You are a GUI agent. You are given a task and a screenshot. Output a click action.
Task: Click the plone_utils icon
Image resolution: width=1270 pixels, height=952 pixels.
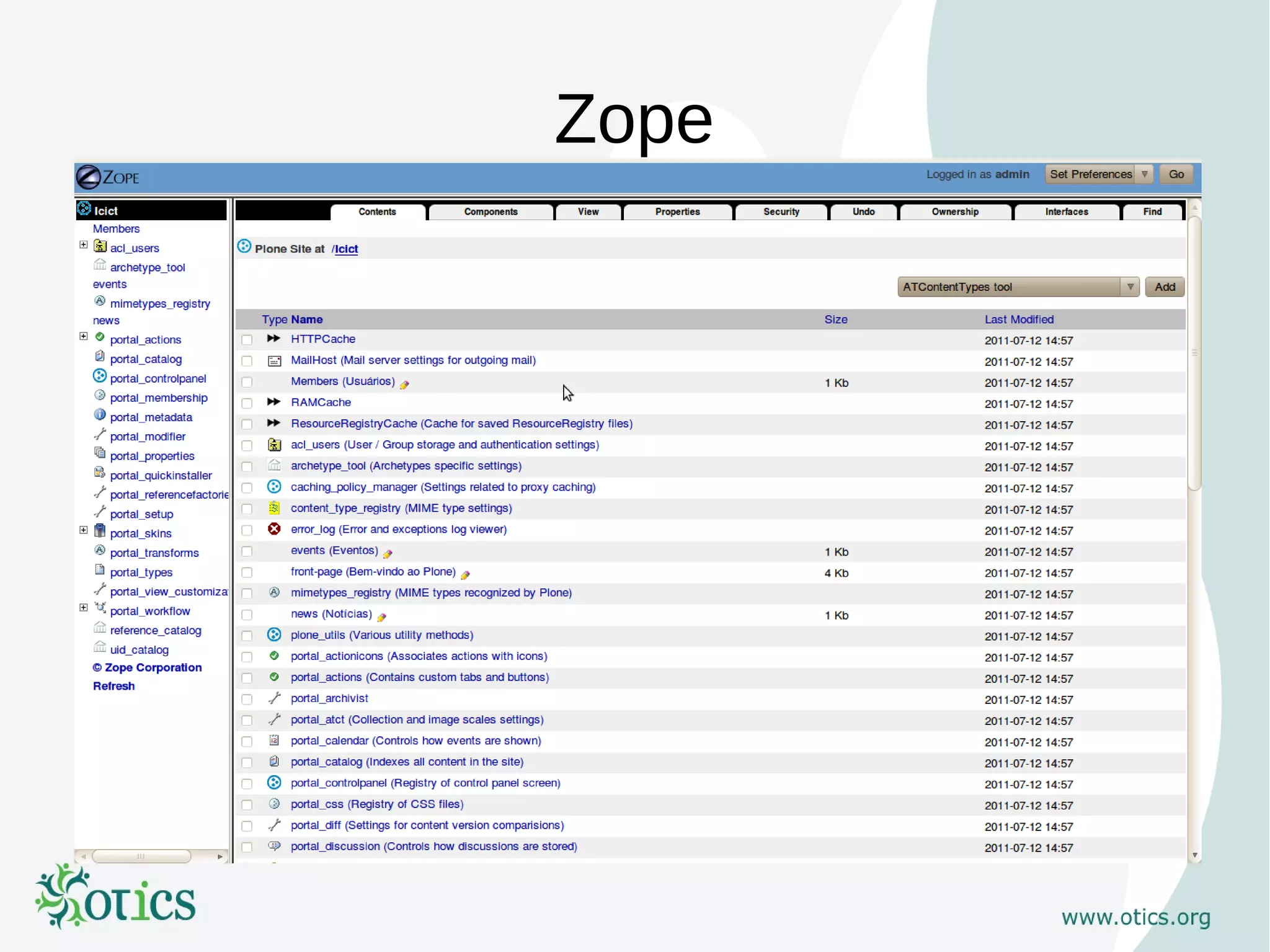[274, 634]
